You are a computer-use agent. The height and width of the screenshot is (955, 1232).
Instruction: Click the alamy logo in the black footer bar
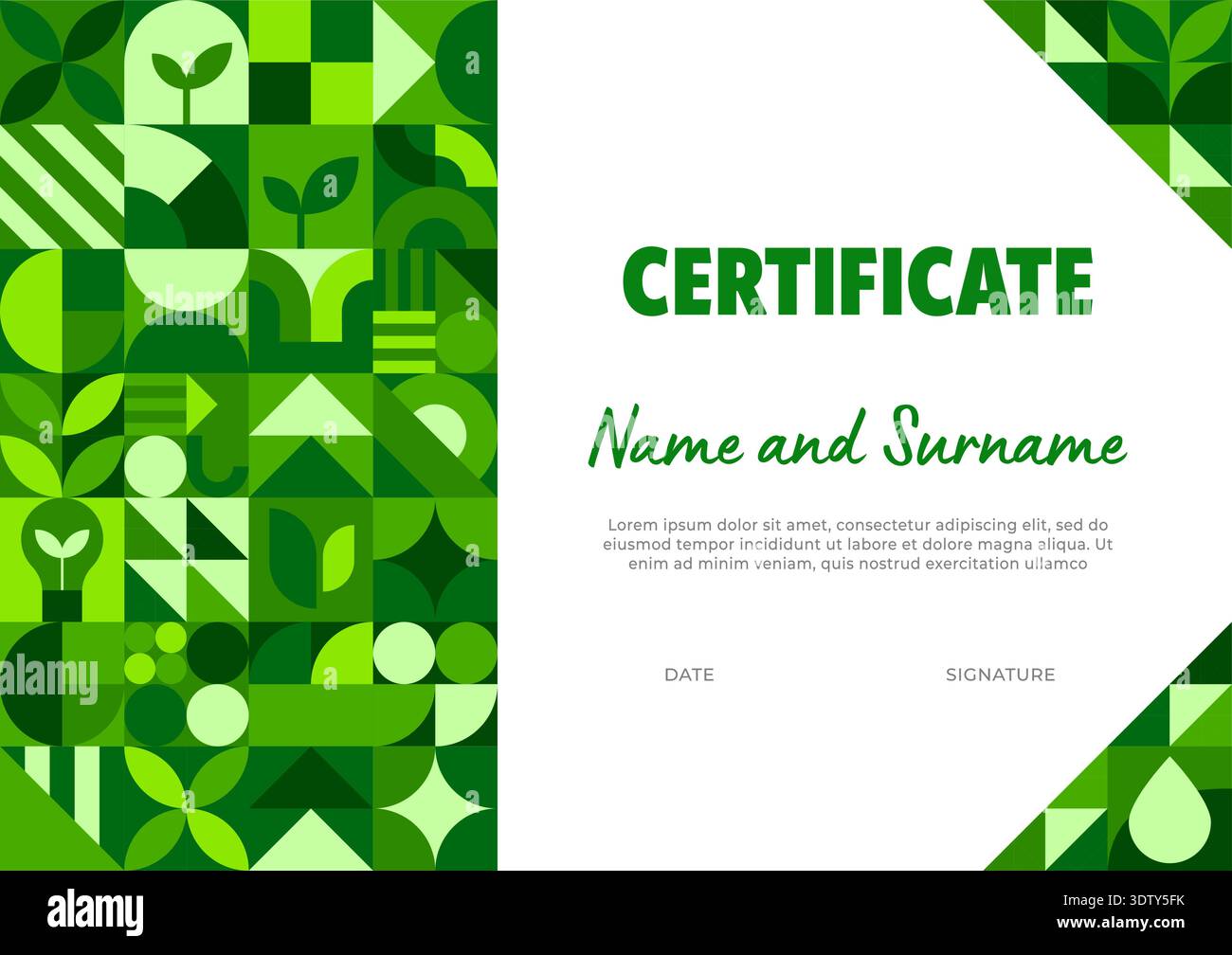click(x=96, y=912)
